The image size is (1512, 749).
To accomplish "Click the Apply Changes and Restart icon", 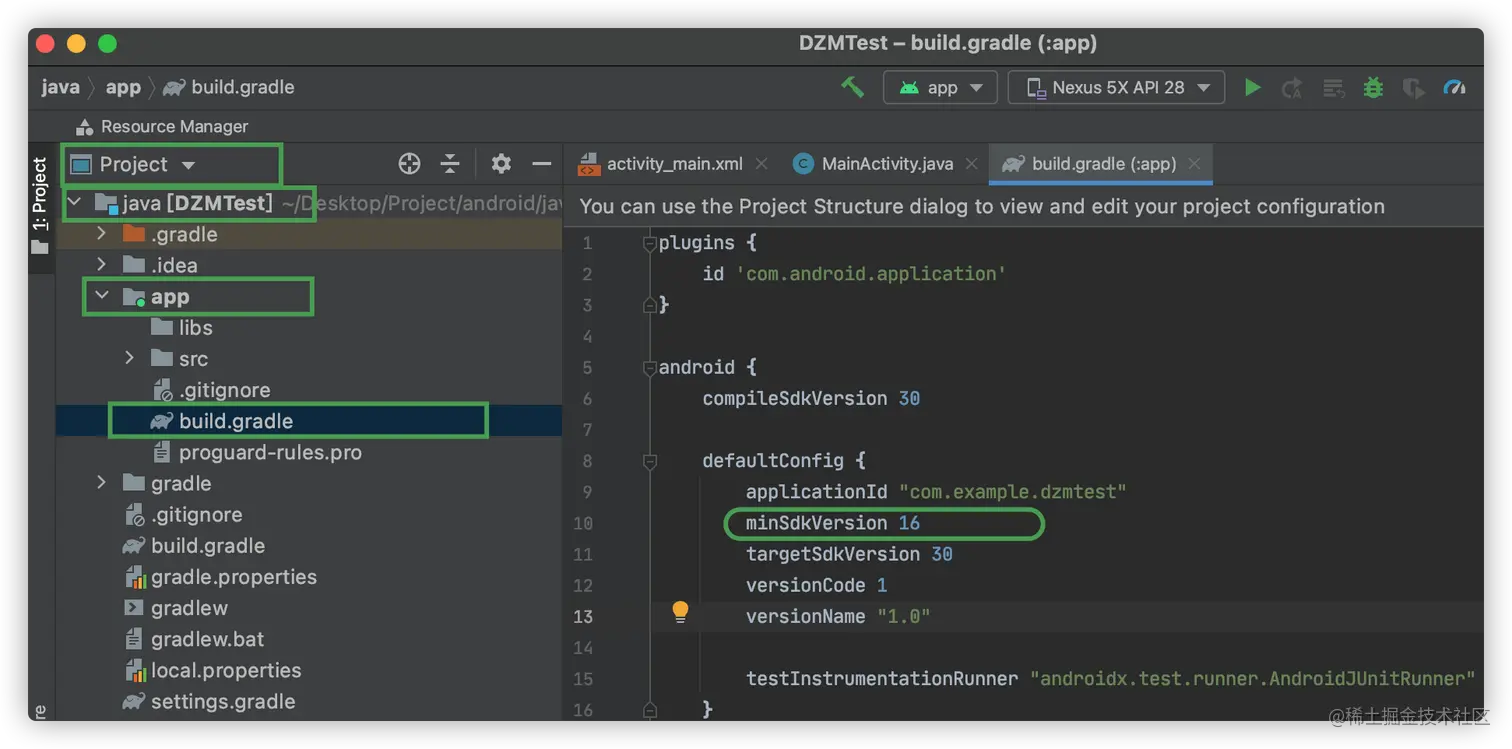I will tap(1292, 88).
